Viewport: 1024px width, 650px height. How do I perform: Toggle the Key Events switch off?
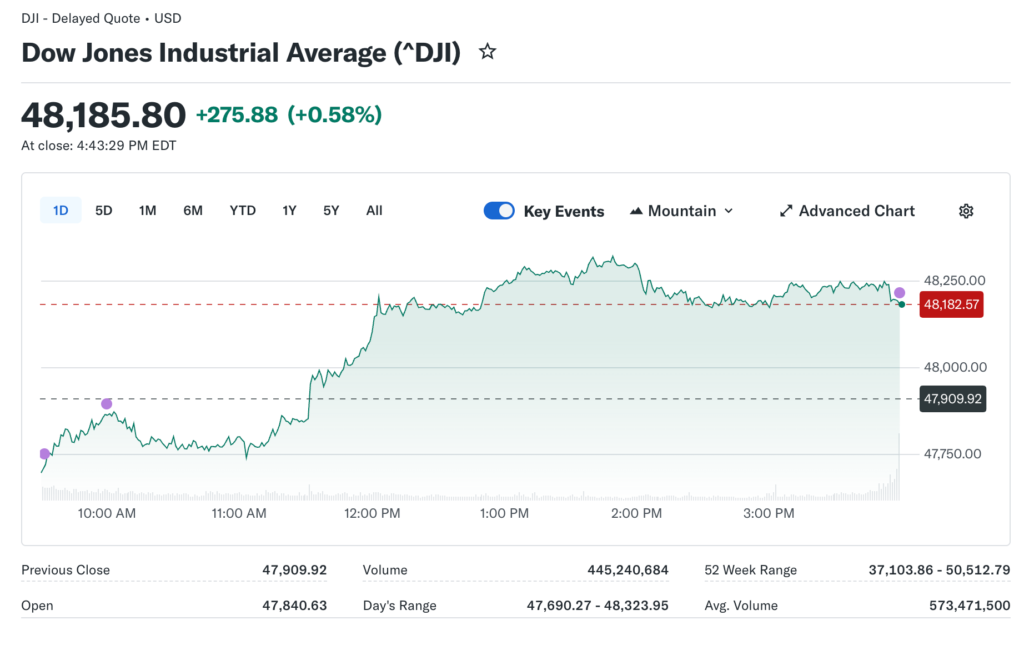point(499,211)
